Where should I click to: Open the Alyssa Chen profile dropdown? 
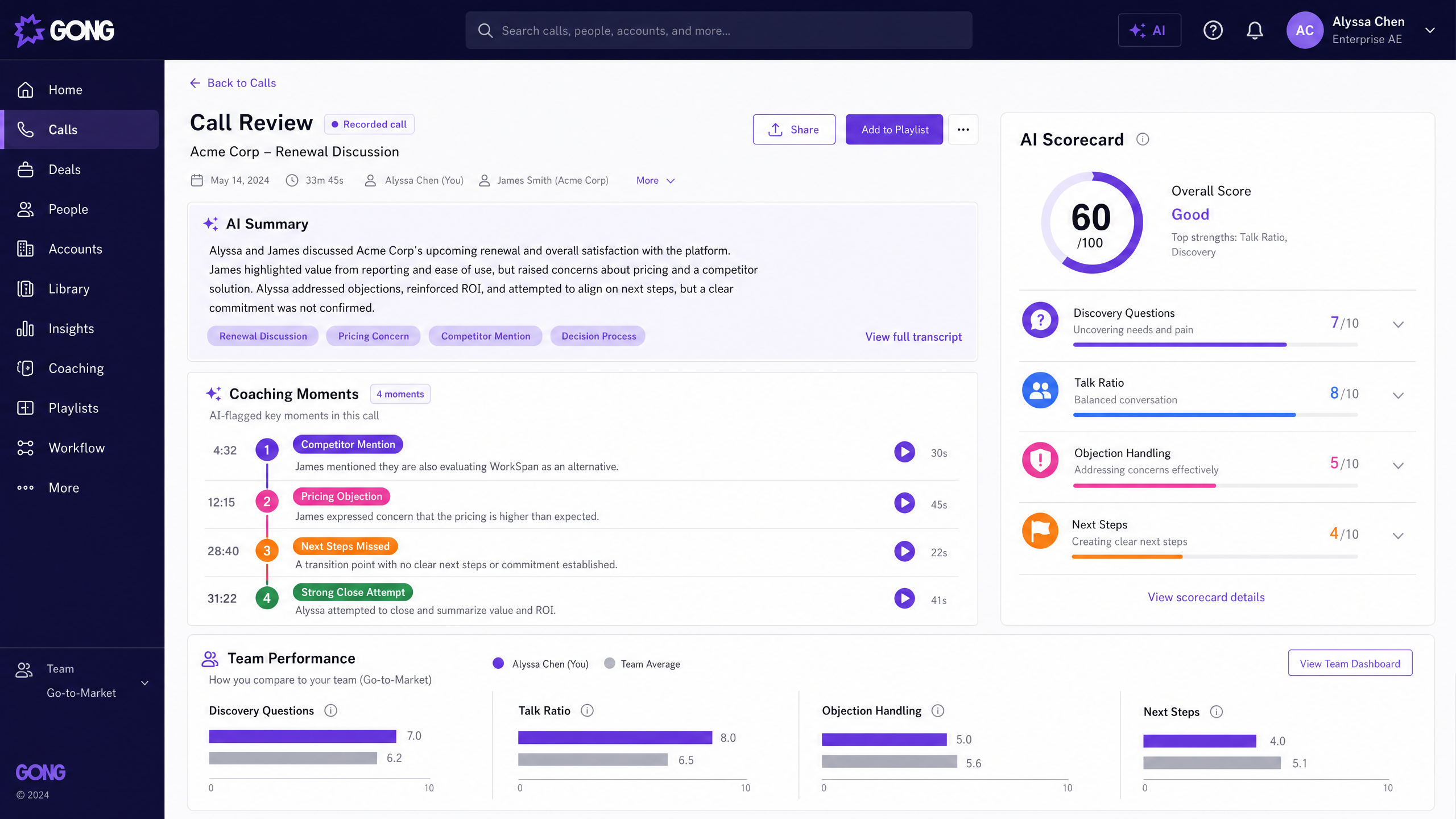[1430, 30]
